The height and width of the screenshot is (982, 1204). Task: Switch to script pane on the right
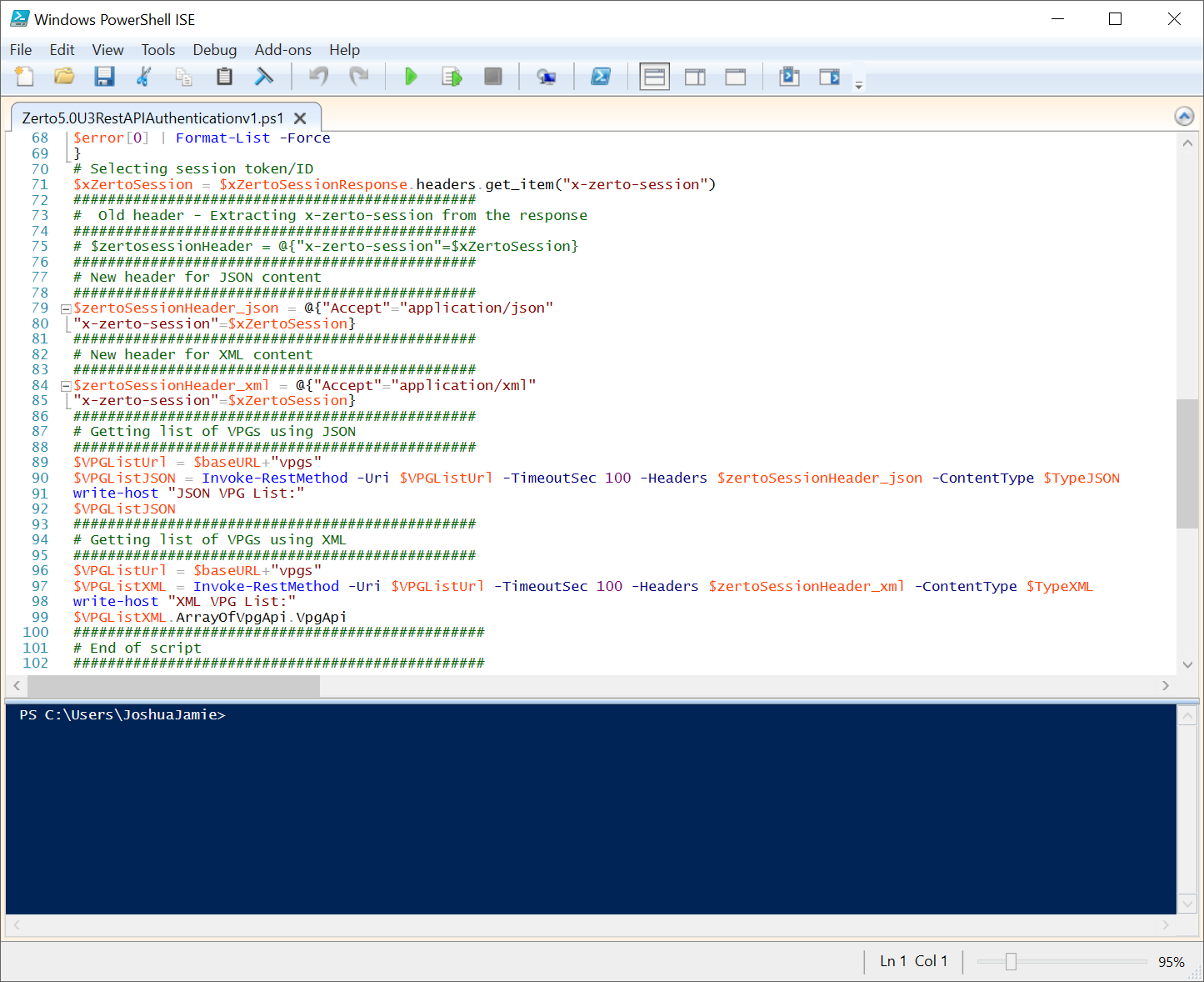point(695,77)
